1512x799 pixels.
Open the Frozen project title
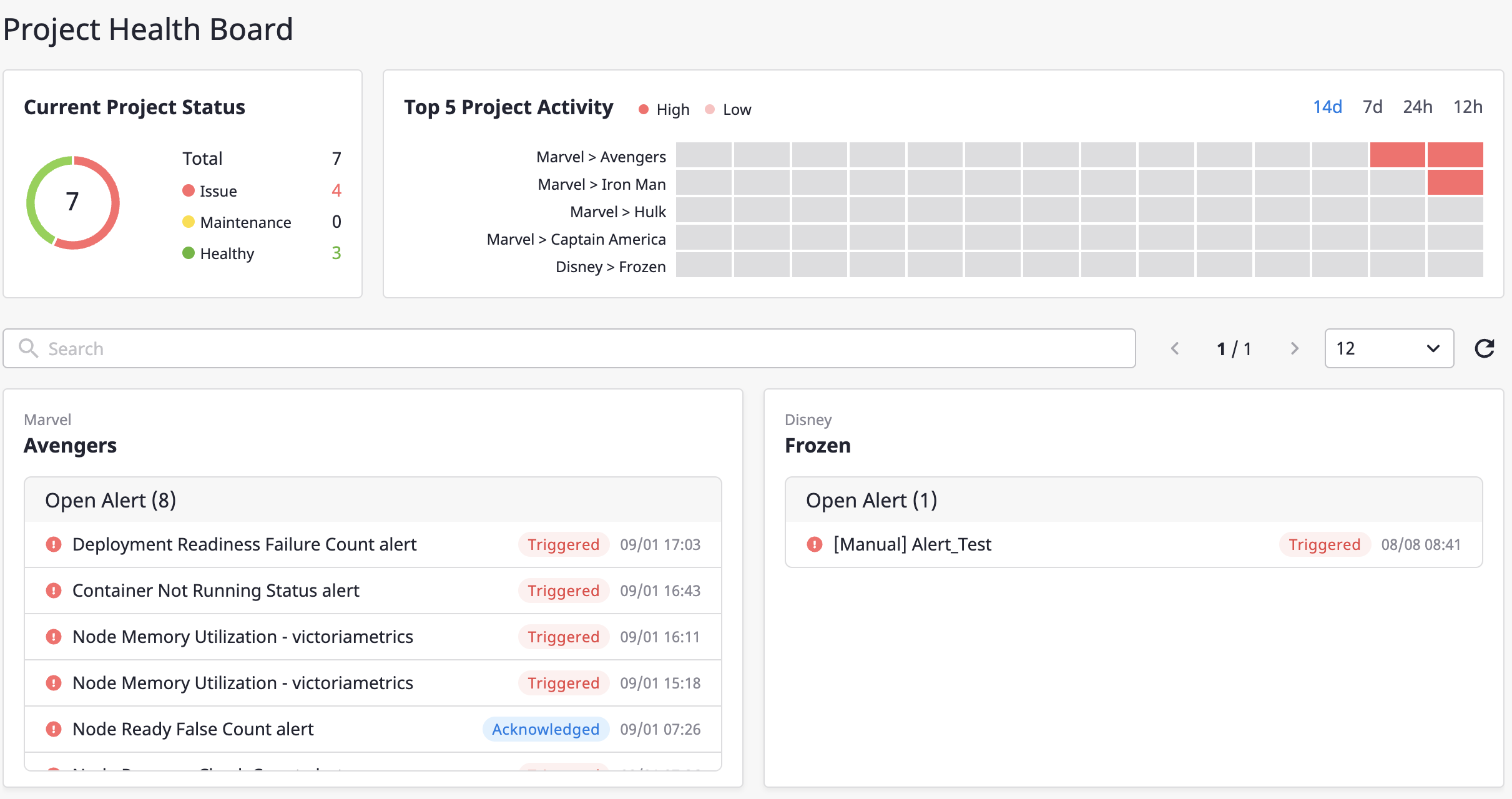tap(818, 446)
